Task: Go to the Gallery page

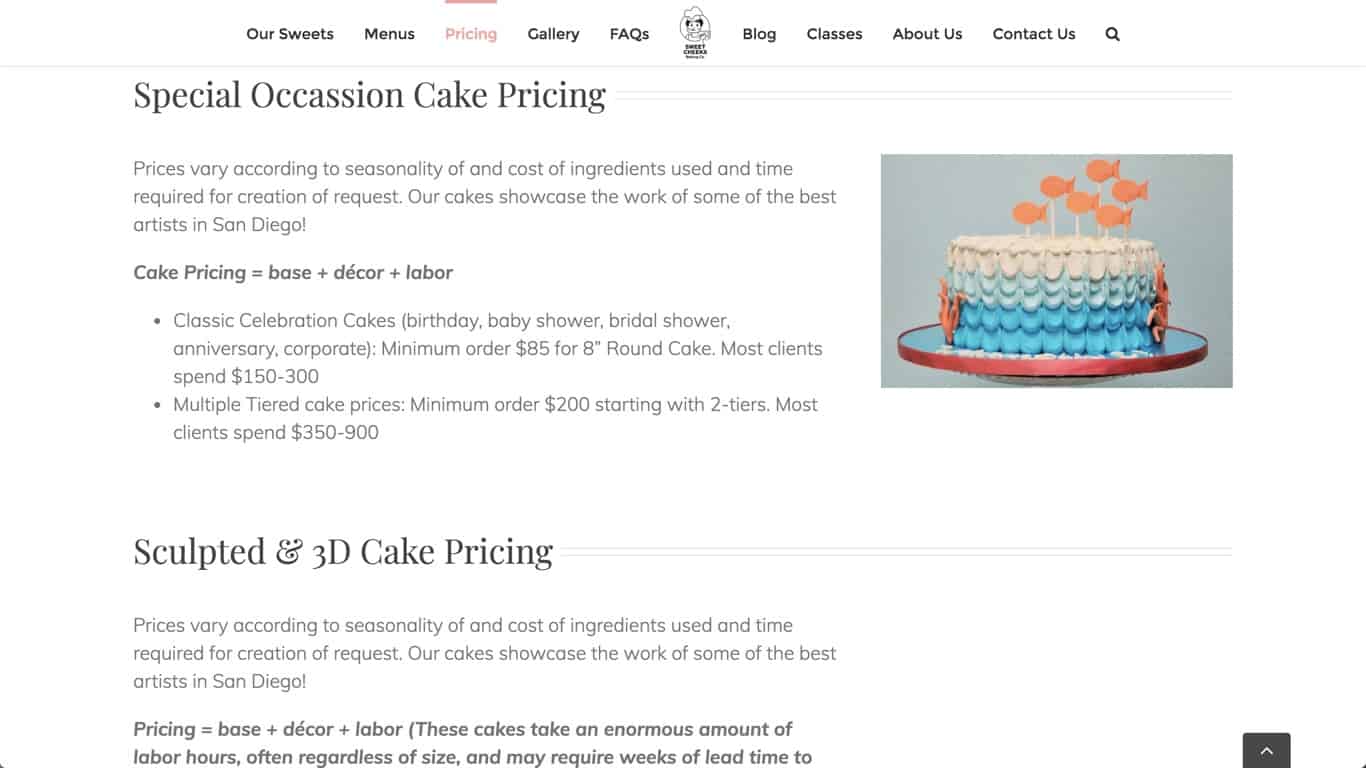Action: [553, 34]
